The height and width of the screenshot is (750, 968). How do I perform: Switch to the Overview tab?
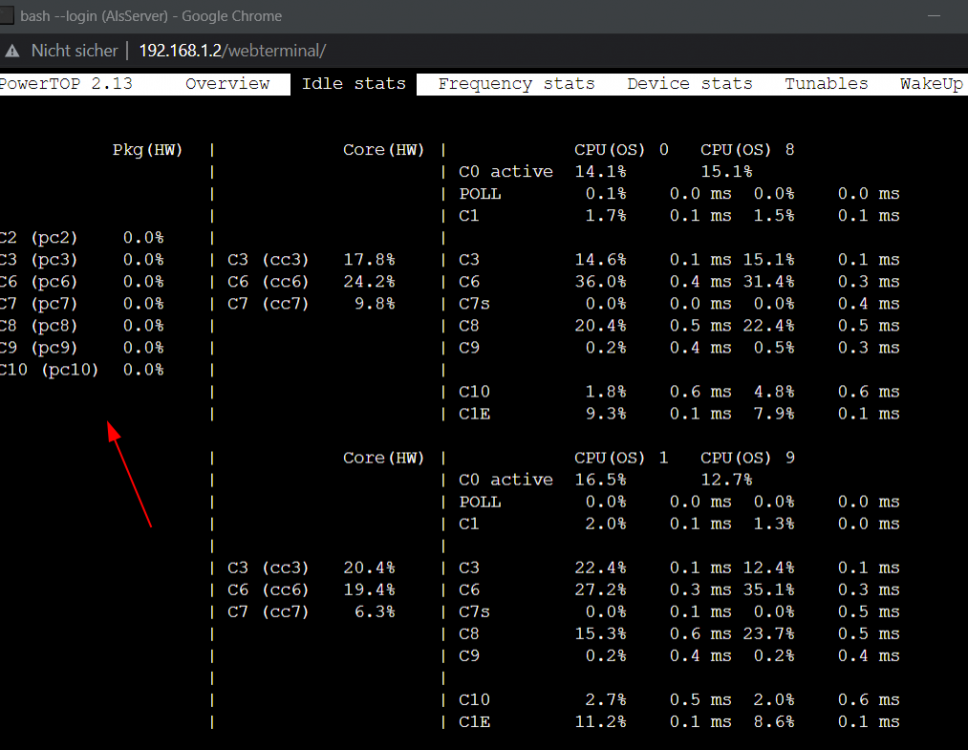point(227,84)
